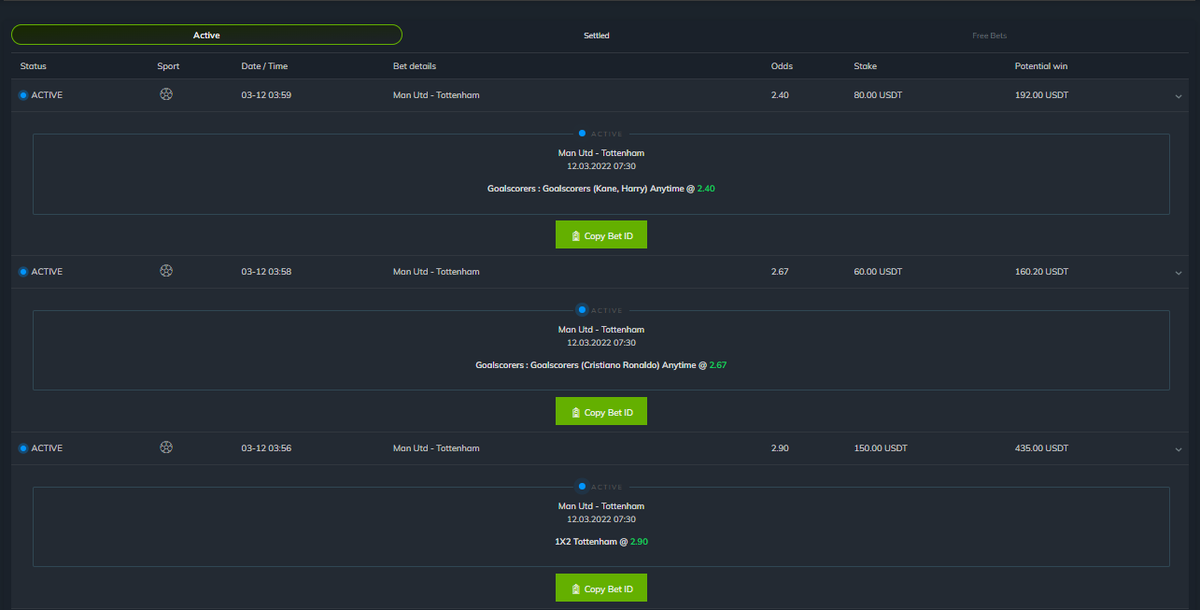Image resolution: width=1200 pixels, height=610 pixels.
Task: Click the Bet details column header
Action: click(x=414, y=66)
